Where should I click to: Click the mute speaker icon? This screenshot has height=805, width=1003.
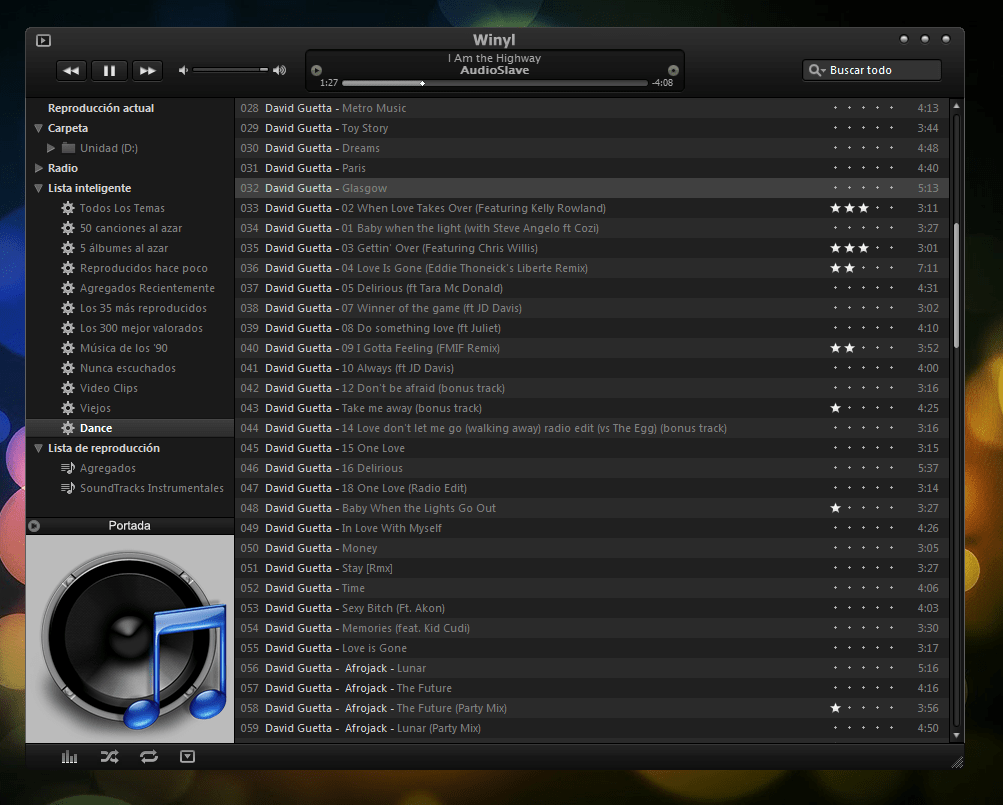tap(181, 70)
